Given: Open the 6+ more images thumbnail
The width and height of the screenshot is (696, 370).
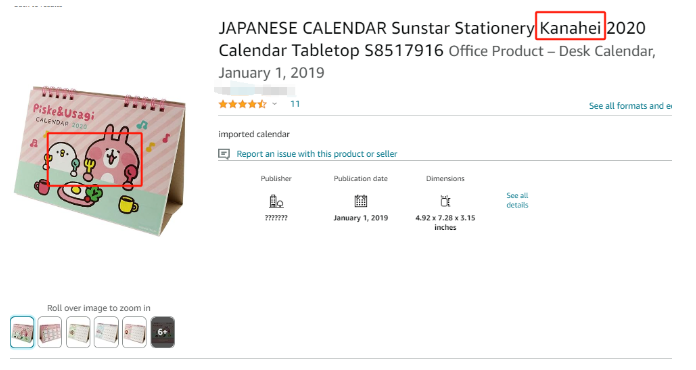Looking at the screenshot, I should click(162, 332).
